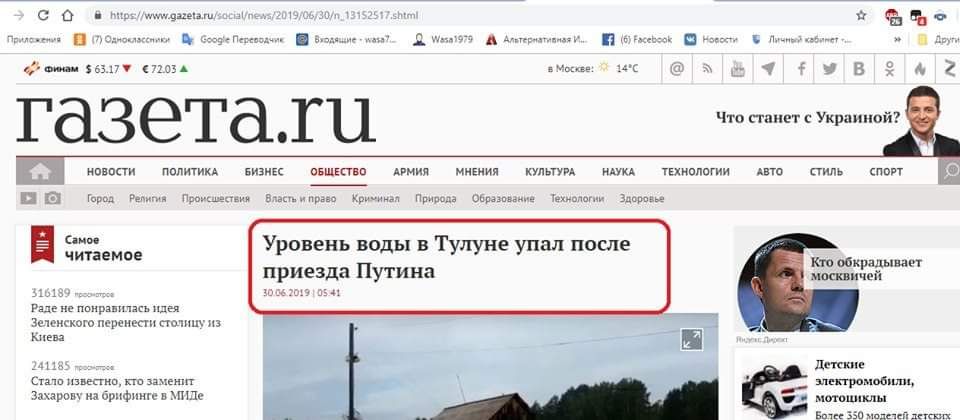Open the site search magnifier
Viewport: 960px width, 420px height.
click(950, 171)
